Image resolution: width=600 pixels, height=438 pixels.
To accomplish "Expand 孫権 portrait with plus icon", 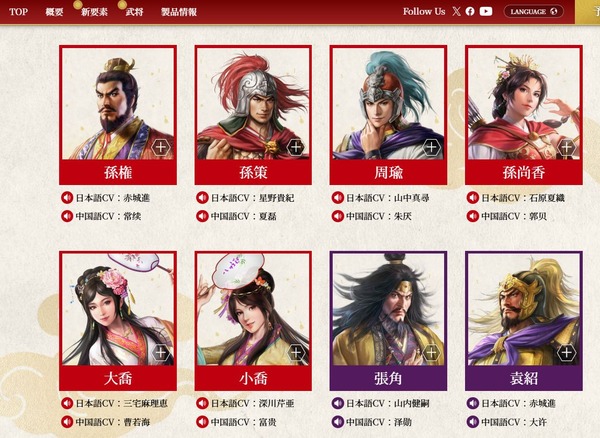I will coord(160,147).
